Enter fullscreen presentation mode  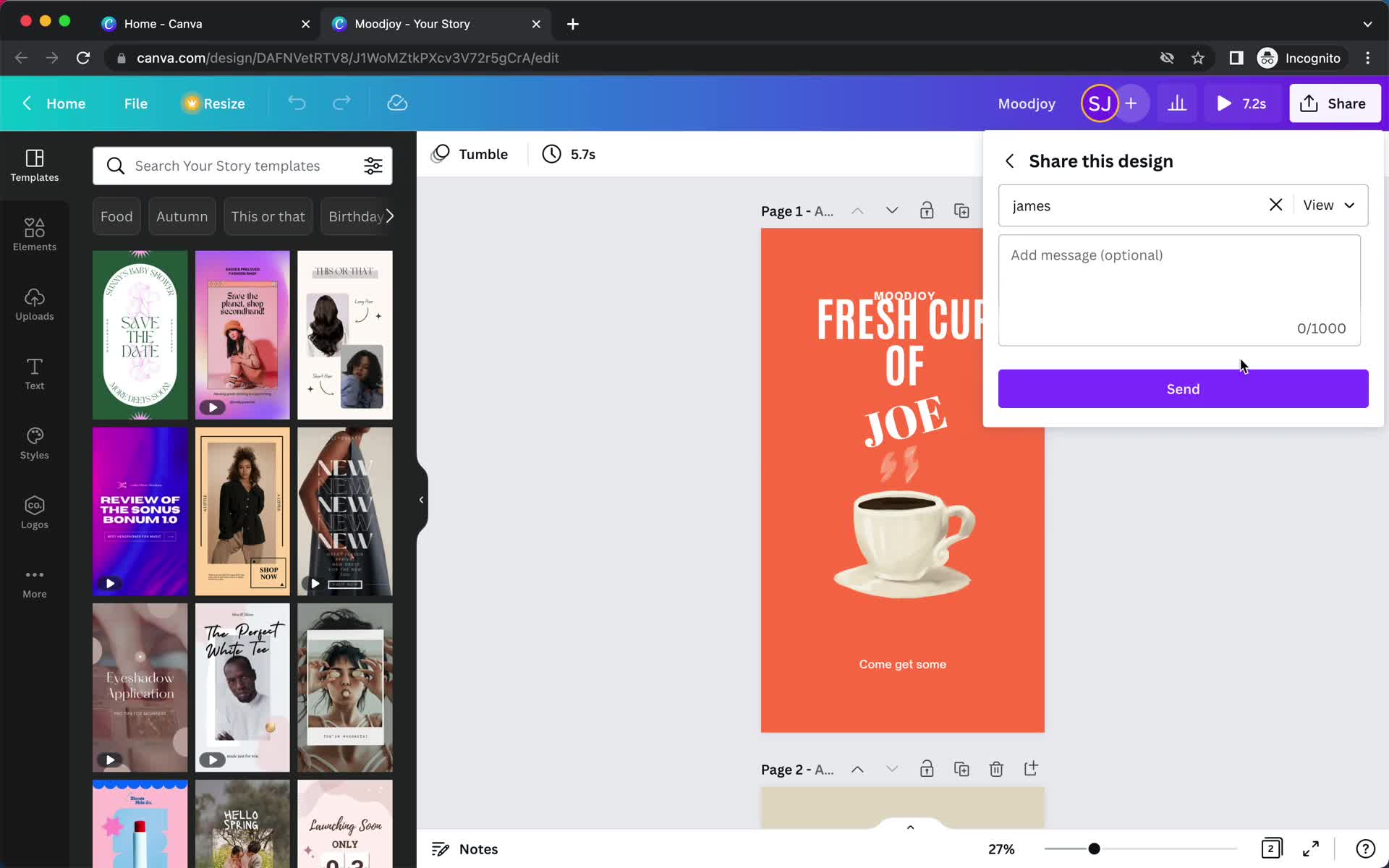tap(1310, 848)
